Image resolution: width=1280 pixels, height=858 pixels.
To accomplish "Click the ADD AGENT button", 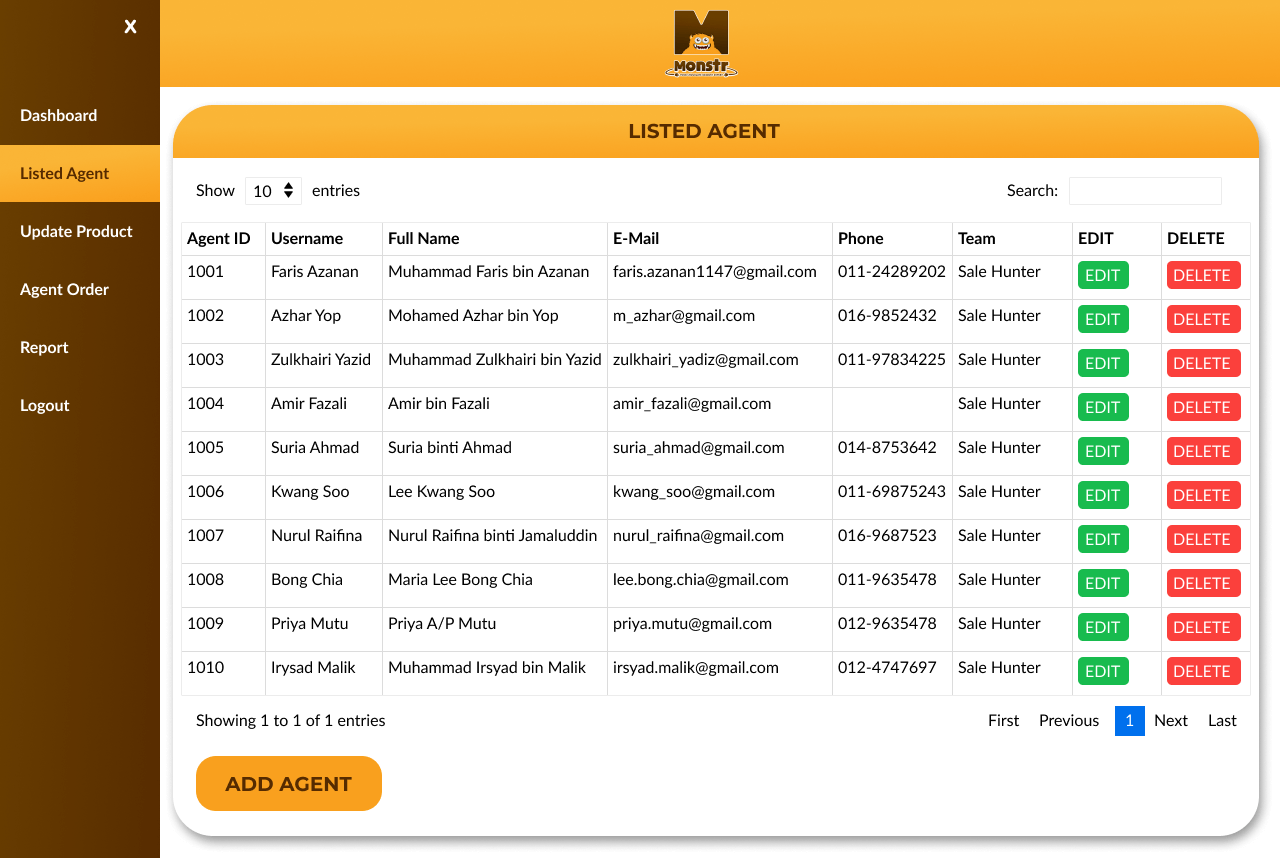I will pyautogui.click(x=288, y=783).
